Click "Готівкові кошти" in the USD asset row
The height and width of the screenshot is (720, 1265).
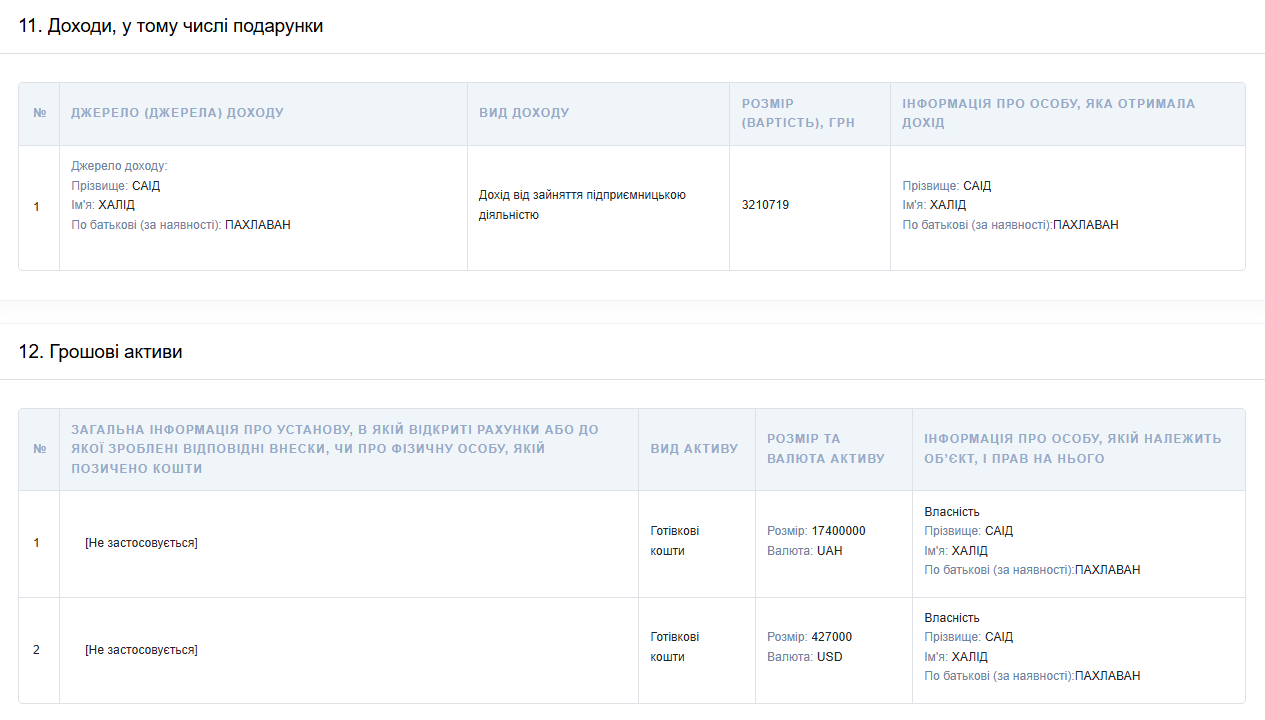click(674, 647)
